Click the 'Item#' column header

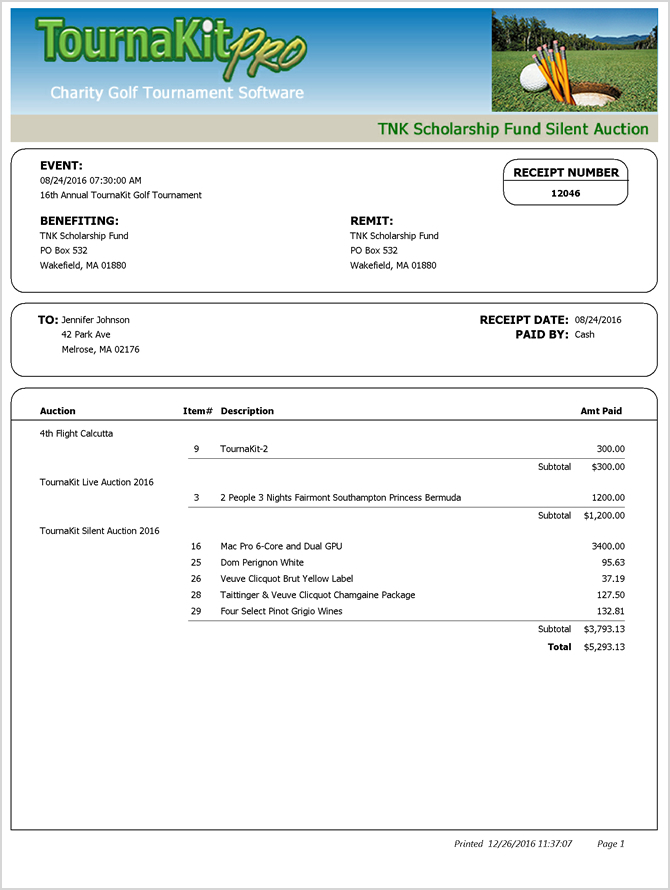tap(198, 411)
